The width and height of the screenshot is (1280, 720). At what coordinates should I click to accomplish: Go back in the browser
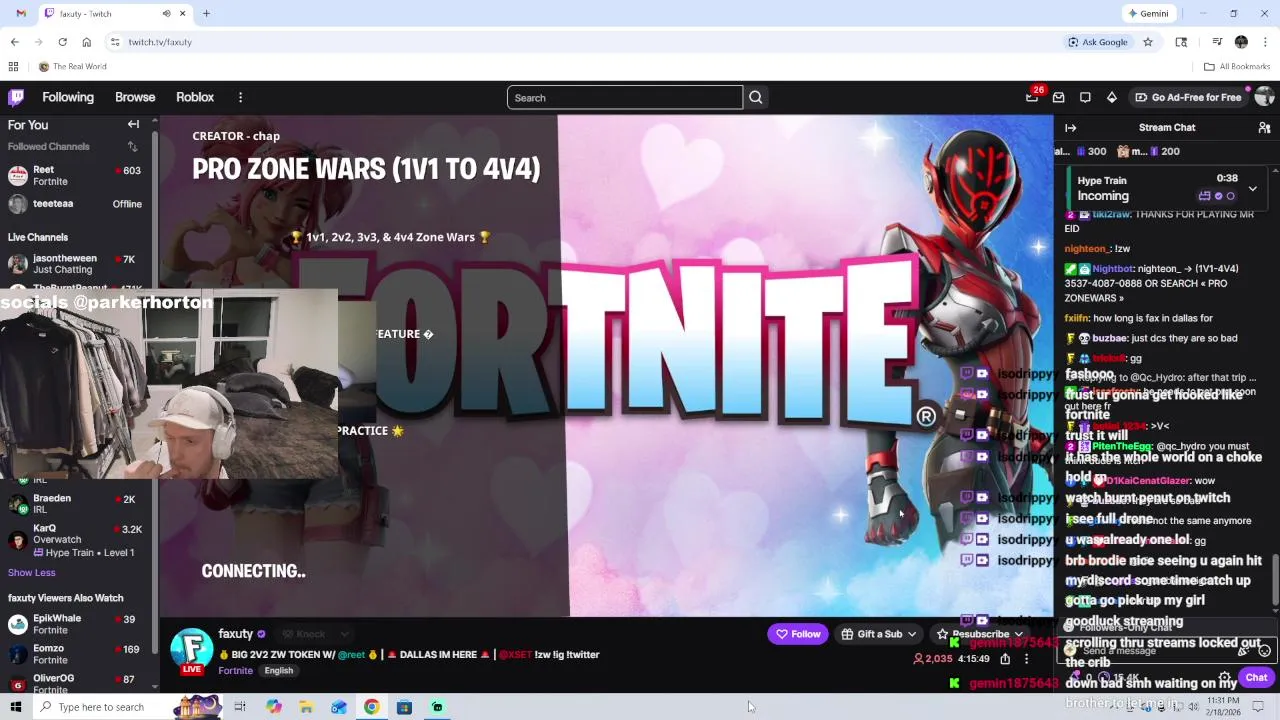[x=14, y=42]
